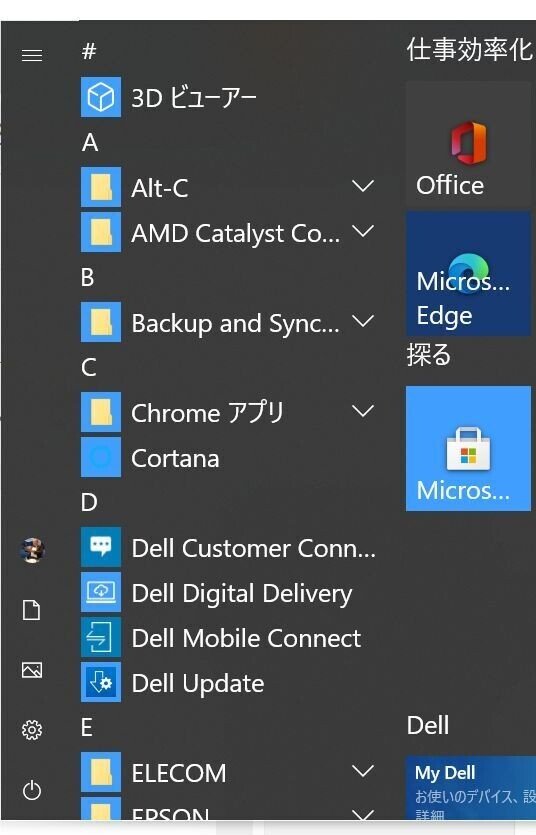Expand the Backup and Sync chevron
The image size is (536, 835).
tap(363, 321)
